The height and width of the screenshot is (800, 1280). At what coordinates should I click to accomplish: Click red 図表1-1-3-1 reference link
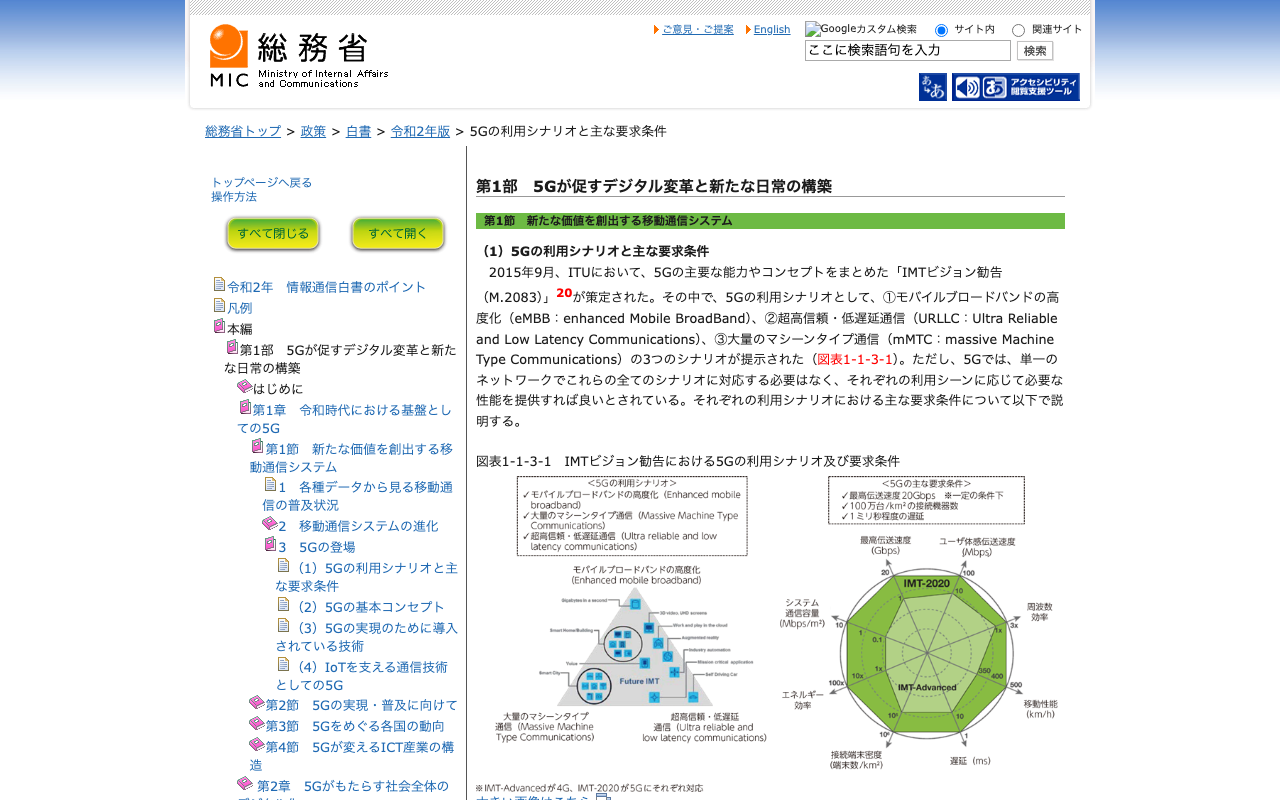click(x=855, y=359)
